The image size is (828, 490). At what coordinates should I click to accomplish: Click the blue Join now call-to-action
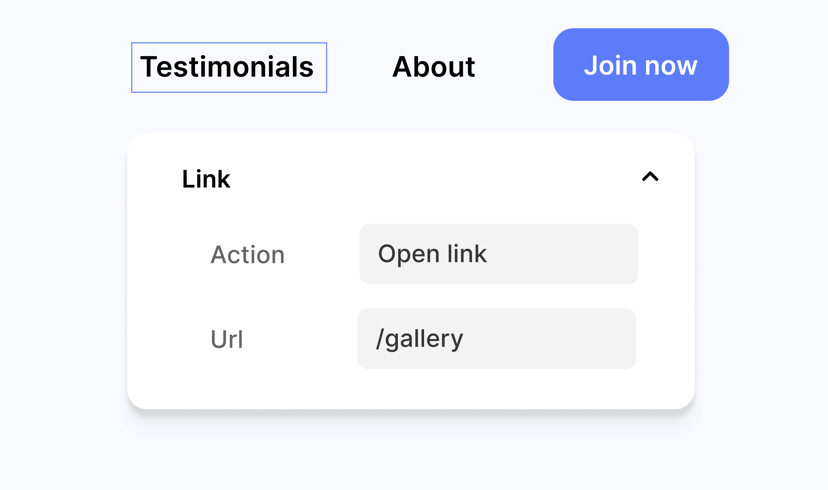[x=640, y=65]
